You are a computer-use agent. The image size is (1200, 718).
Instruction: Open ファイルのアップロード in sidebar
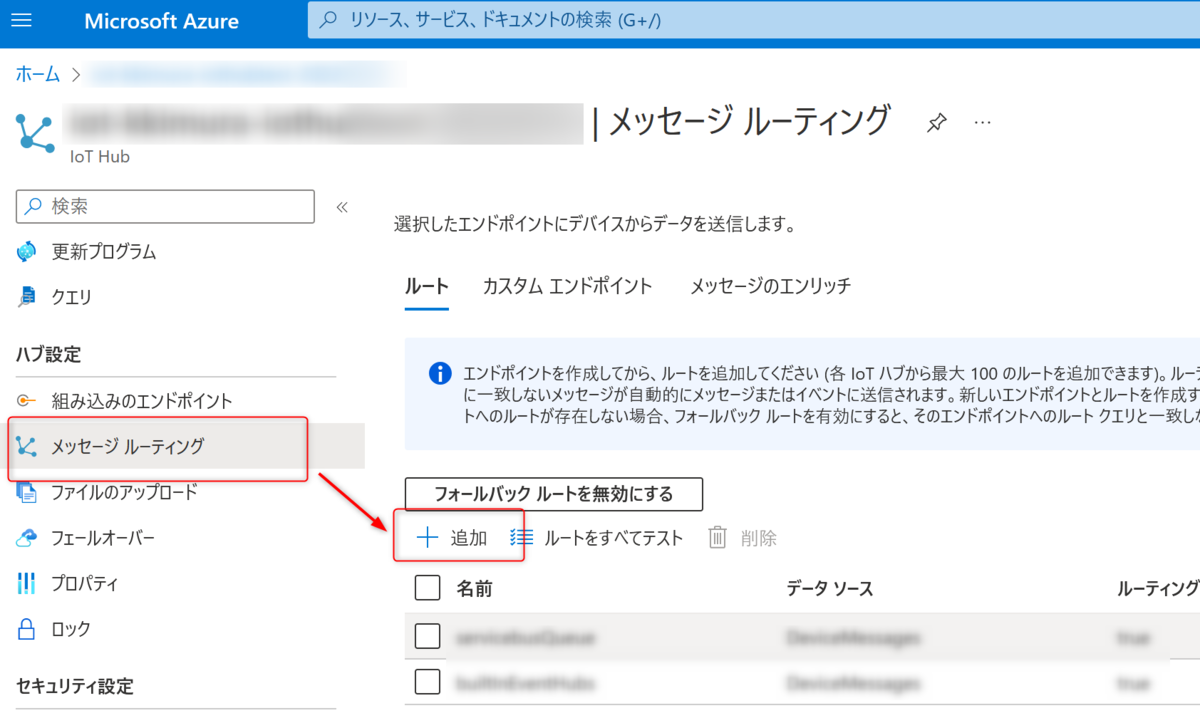tap(124, 492)
